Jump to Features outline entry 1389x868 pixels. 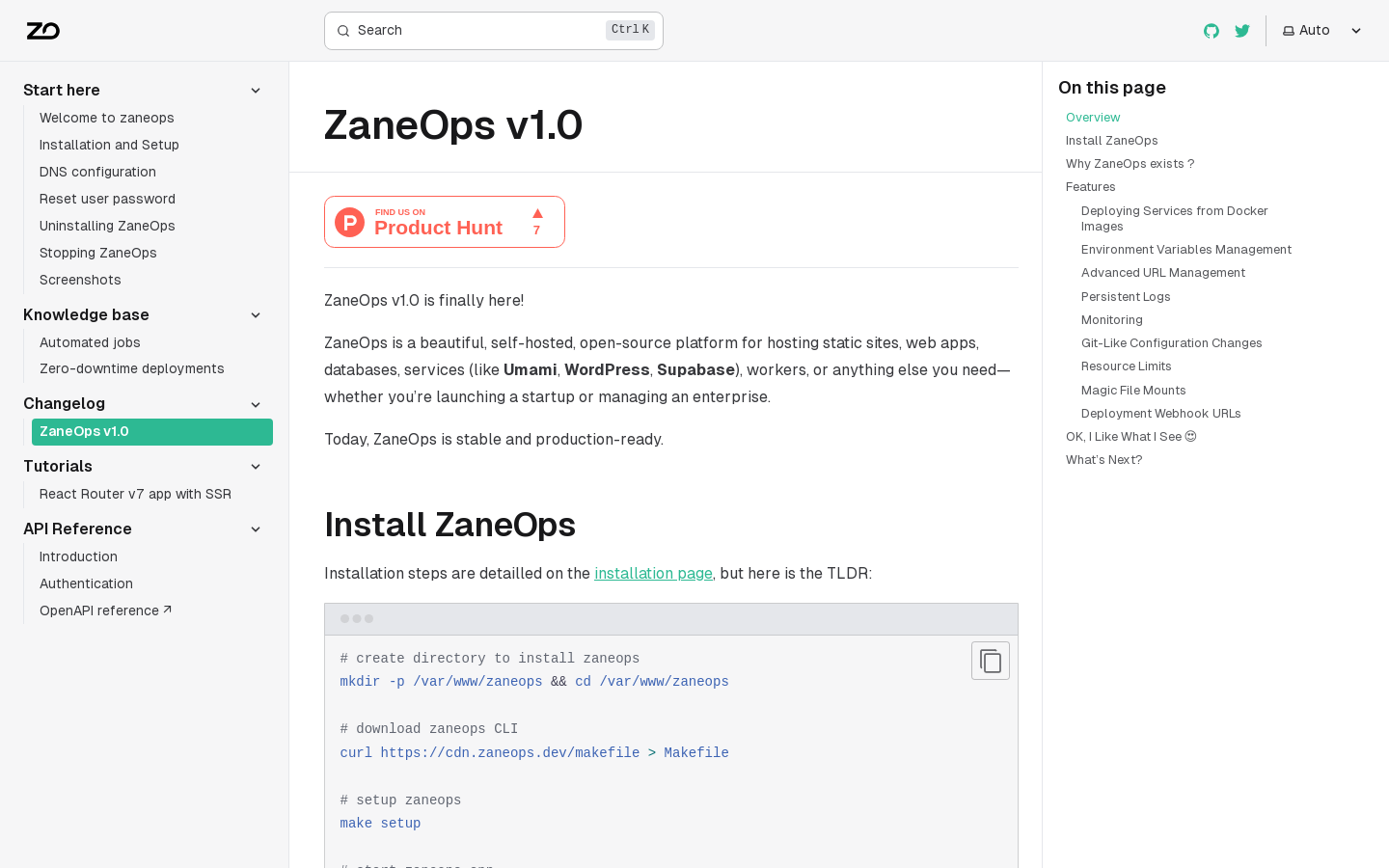pos(1090,187)
